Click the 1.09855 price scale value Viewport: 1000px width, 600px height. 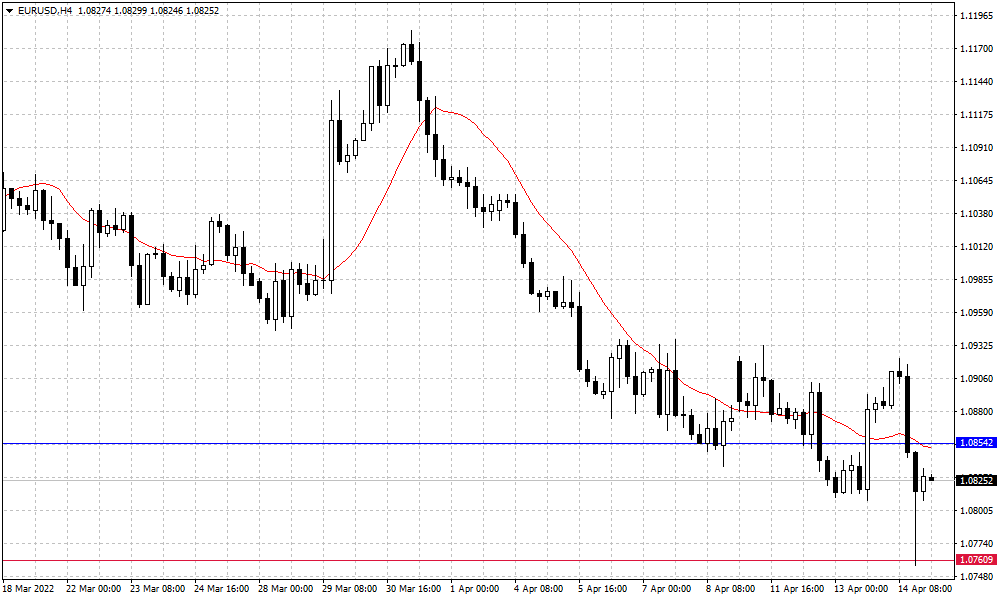click(976, 280)
